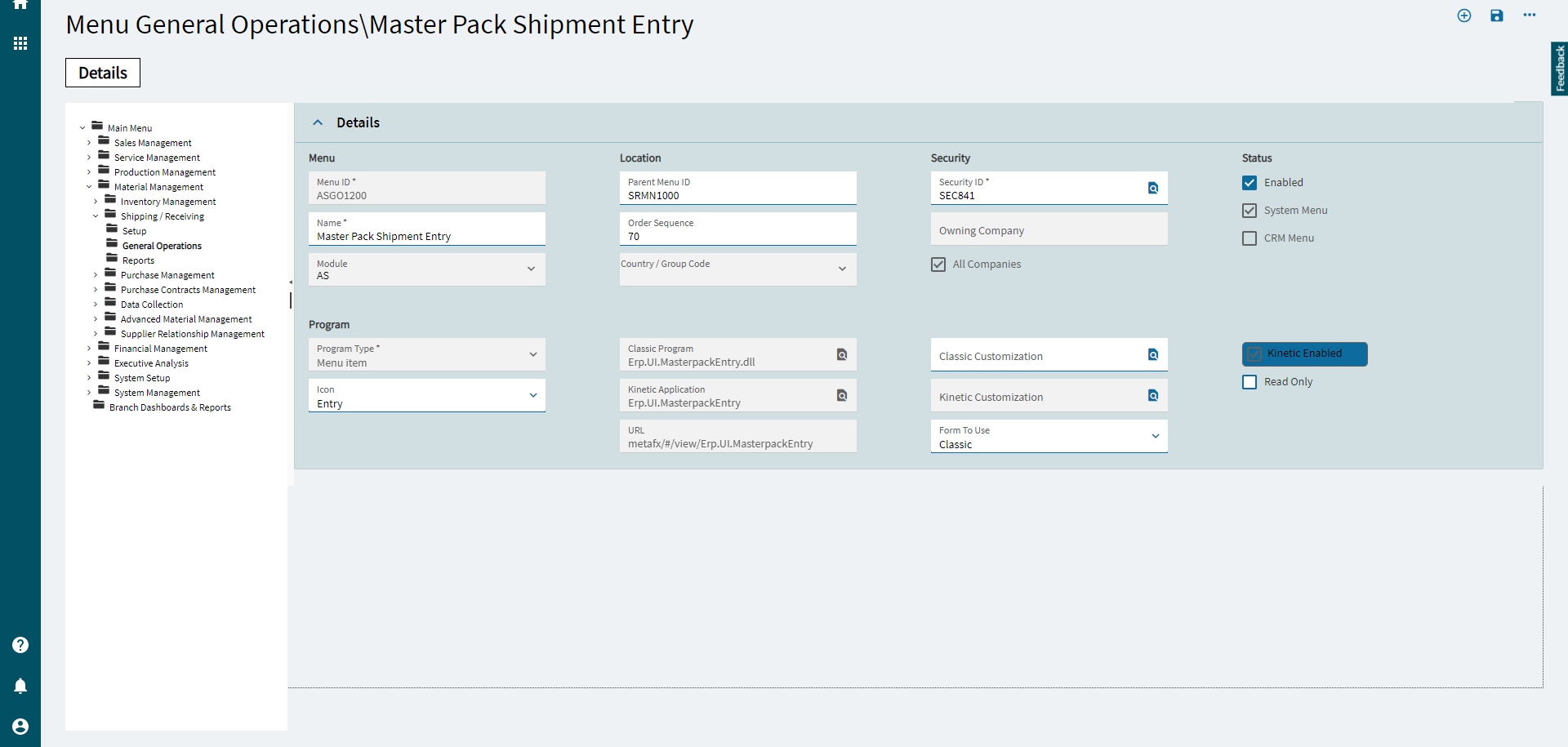
Task: Click the Security ID search icon
Action: [1153, 188]
